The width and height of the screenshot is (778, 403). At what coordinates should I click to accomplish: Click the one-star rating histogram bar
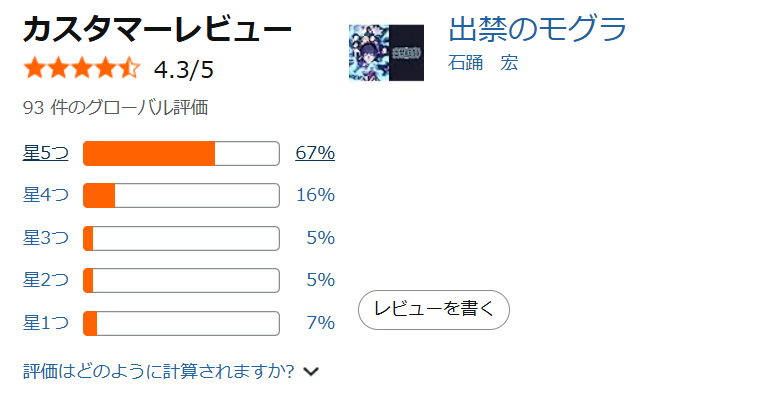pos(182,324)
